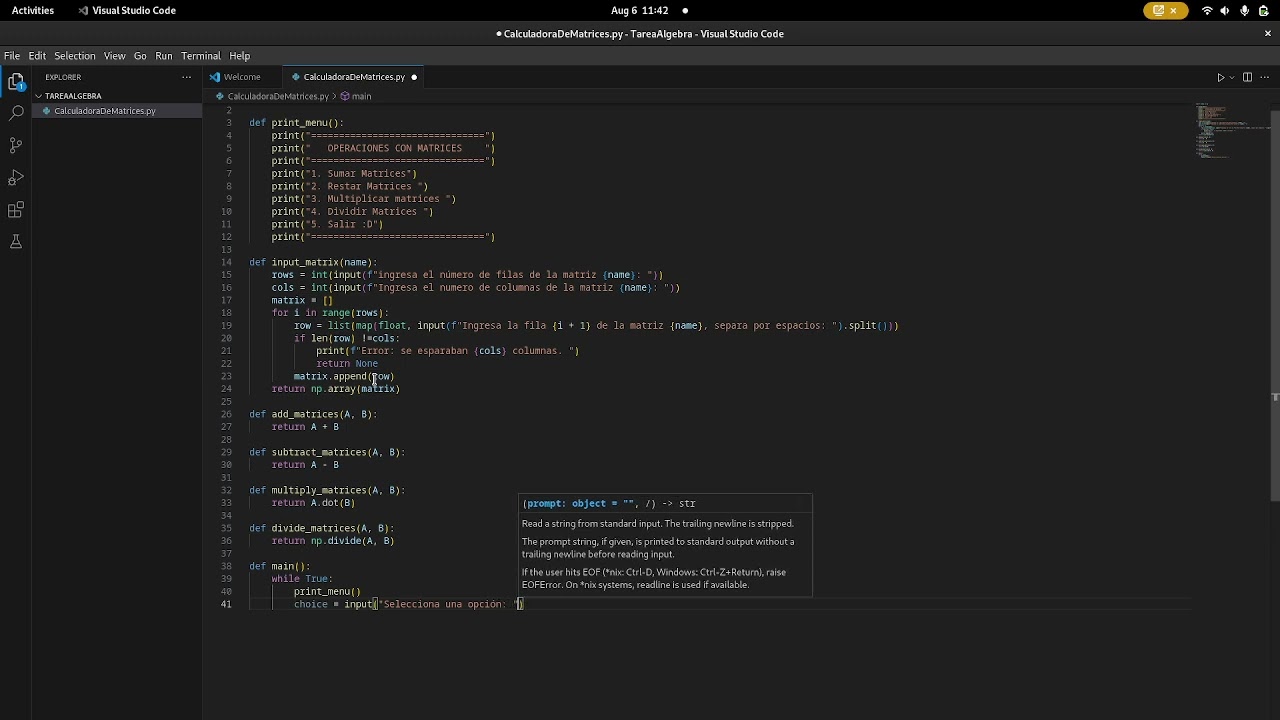Collapse the TAREAALGEBRA folder

[x=40, y=96]
